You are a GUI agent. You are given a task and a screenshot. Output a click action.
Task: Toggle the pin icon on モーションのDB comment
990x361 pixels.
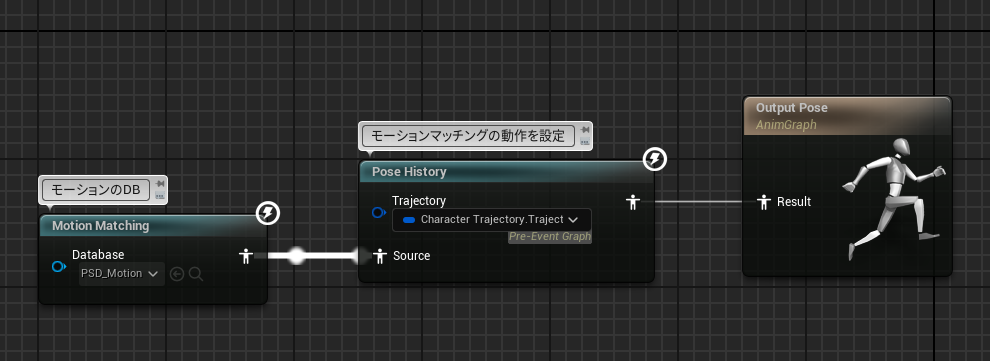tap(160, 184)
